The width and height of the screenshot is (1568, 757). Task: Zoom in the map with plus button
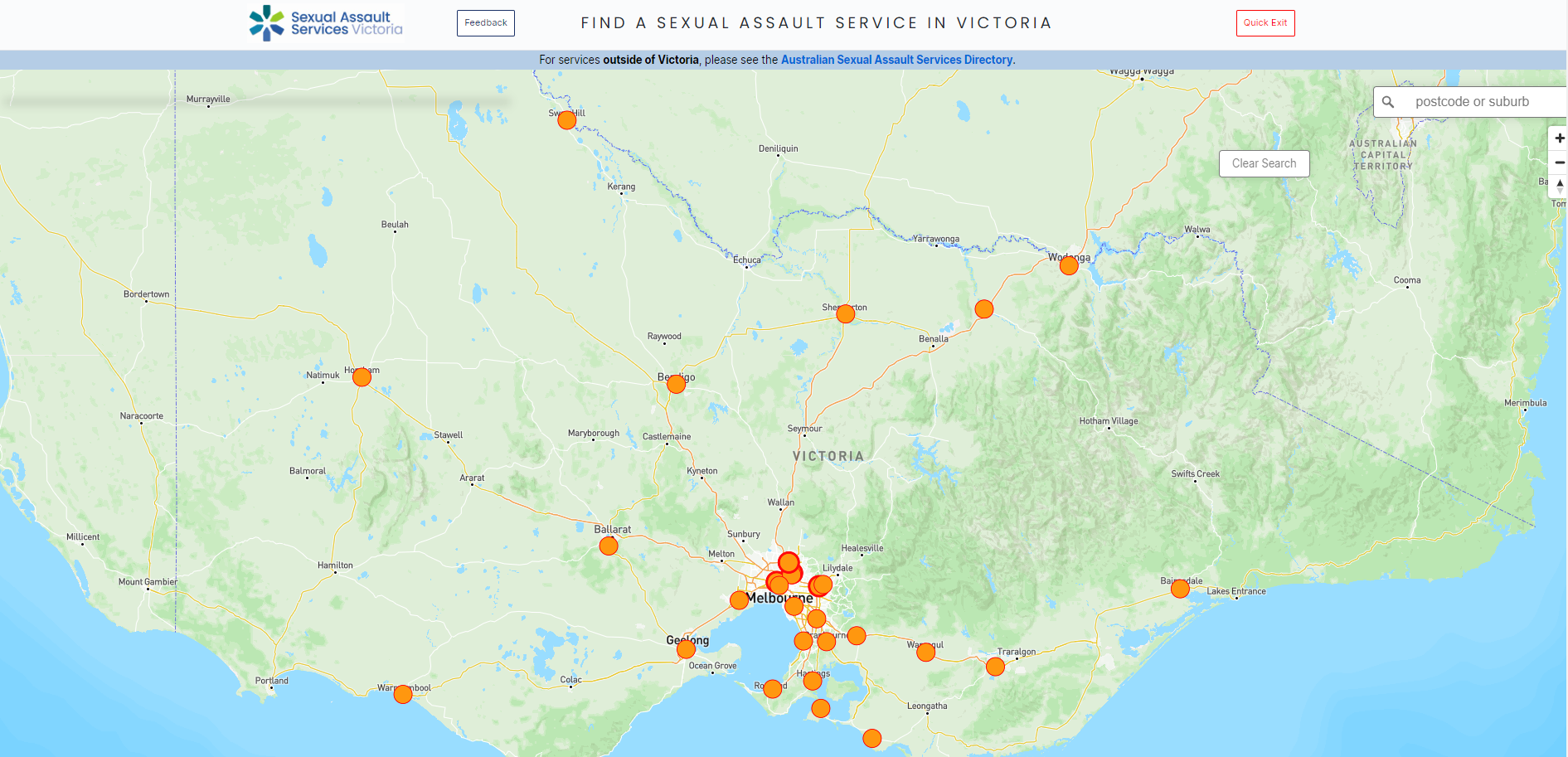[x=1559, y=138]
